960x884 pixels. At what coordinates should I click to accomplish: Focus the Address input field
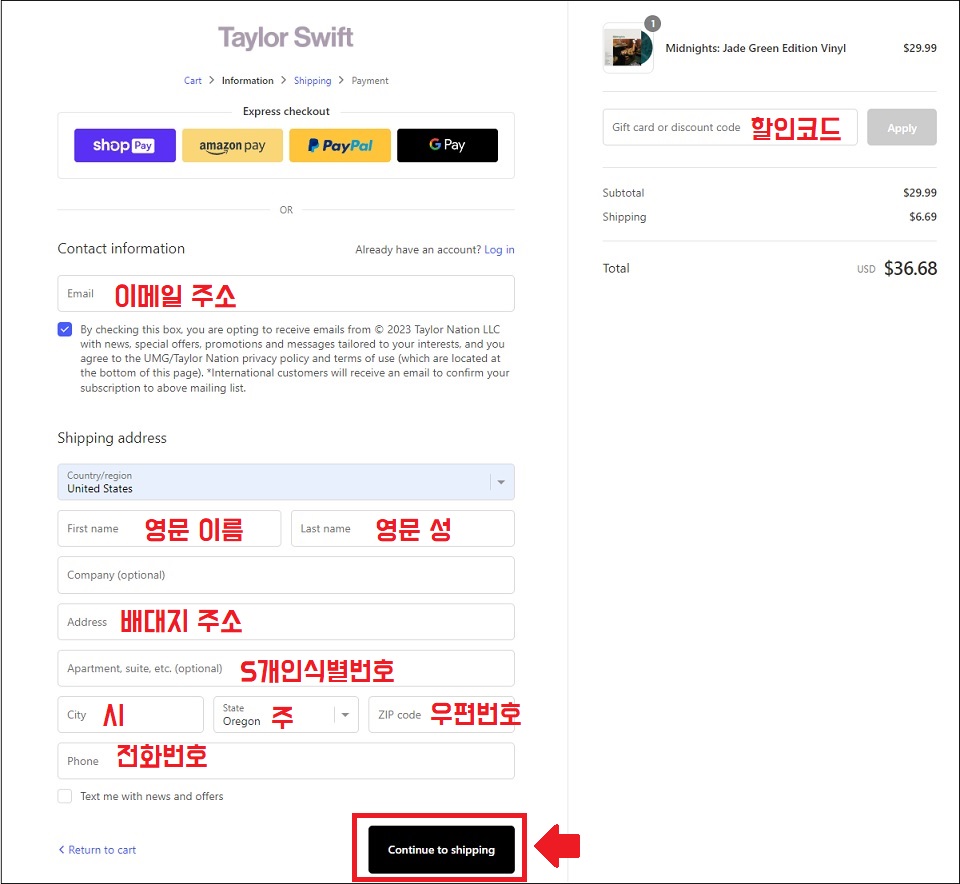pos(286,621)
